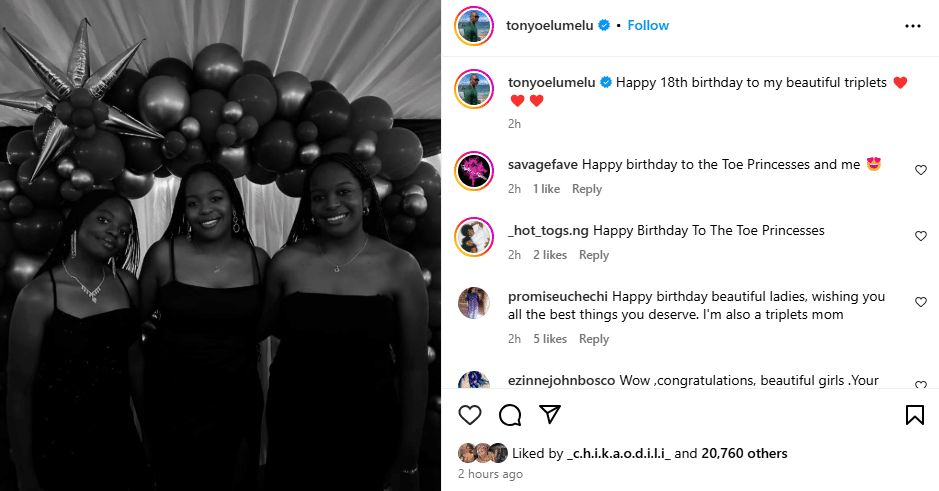Viewport: 939px width, 491px height.
Task: View savagefave's profile avatar
Action: [474, 171]
